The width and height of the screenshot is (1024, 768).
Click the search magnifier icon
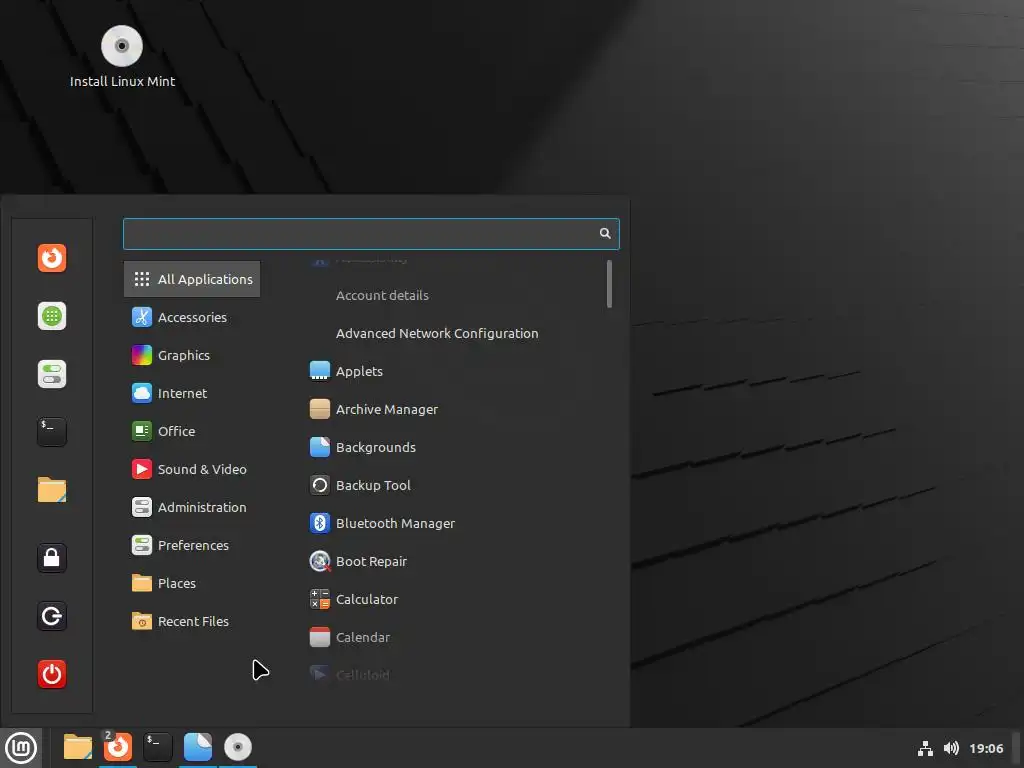[x=605, y=233]
